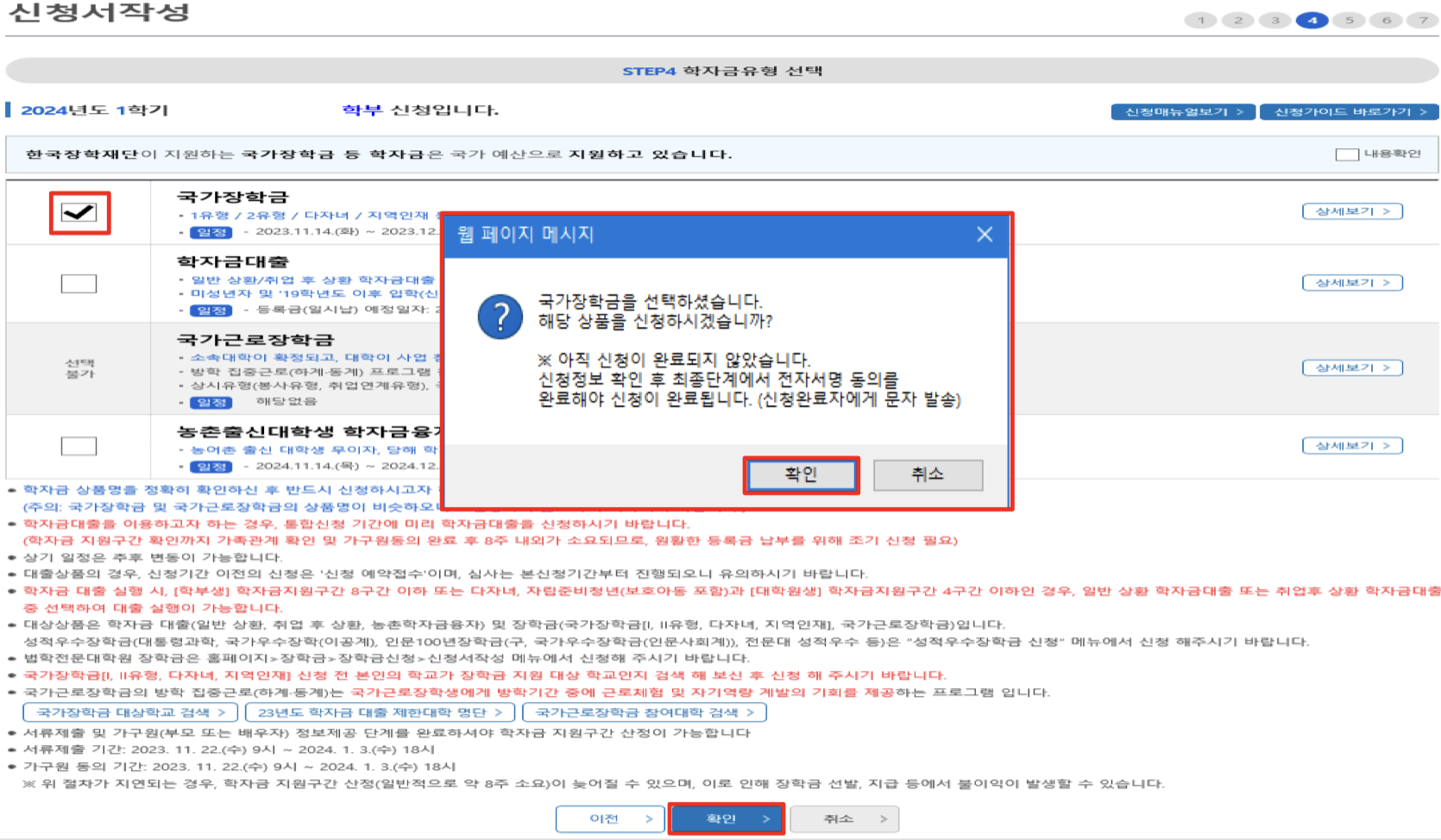Viewport: 1441px width, 840px height.
Task: Check the 학자금대출 checkbox
Action: click(79, 285)
